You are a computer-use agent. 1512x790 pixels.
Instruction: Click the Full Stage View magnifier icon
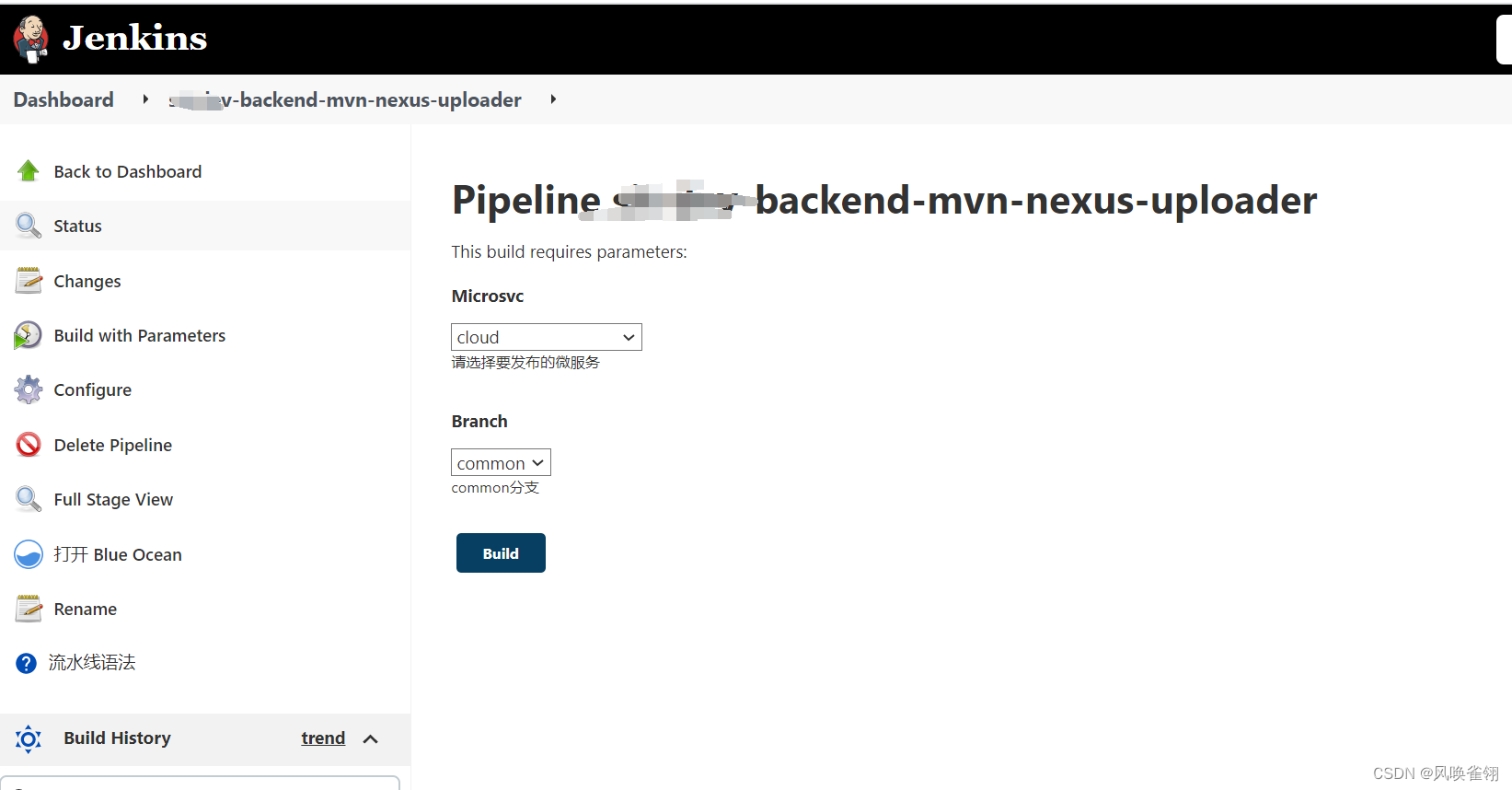pos(28,499)
